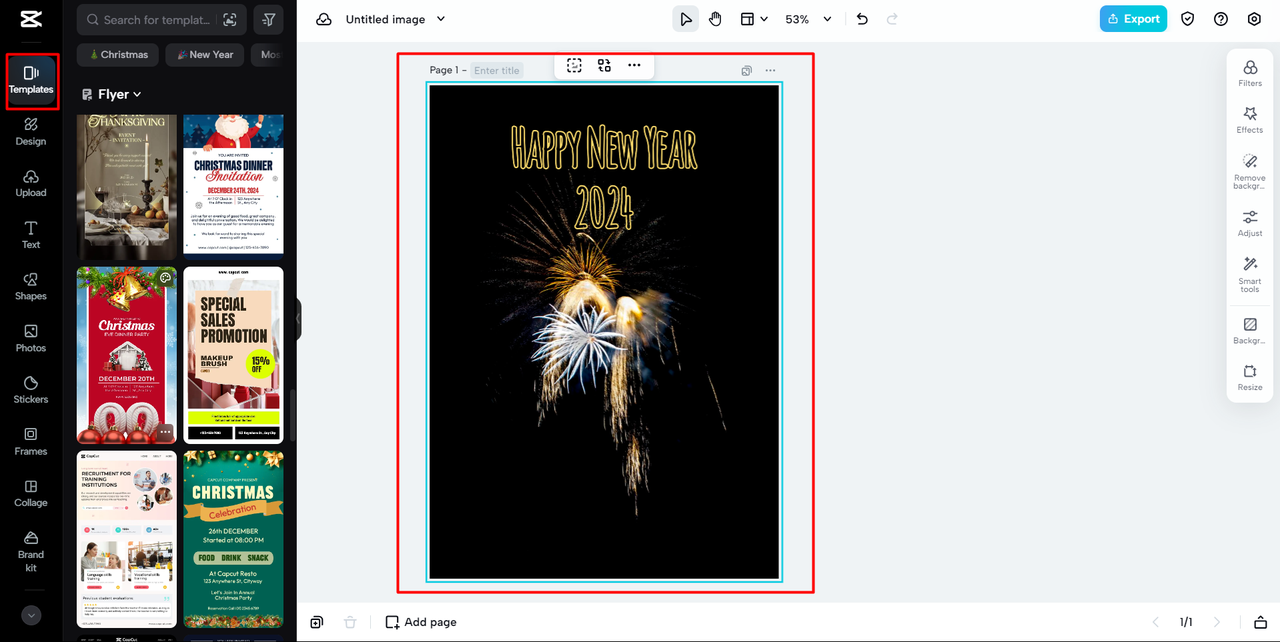Open more options on red Christmas template
The width and height of the screenshot is (1280, 642).
(x=165, y=432)
